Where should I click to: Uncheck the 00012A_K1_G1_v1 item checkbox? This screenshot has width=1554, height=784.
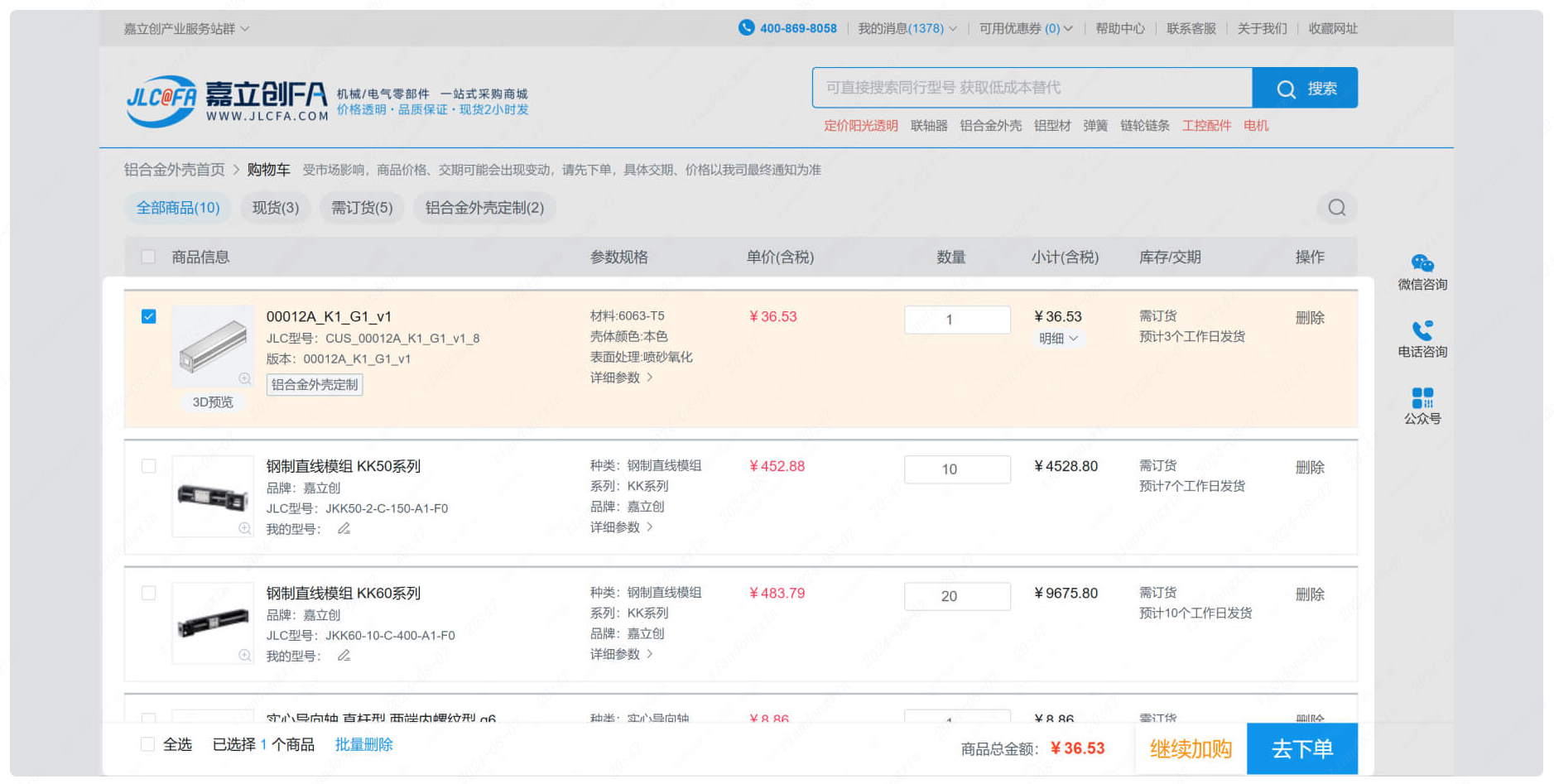(x=148, y=316)
